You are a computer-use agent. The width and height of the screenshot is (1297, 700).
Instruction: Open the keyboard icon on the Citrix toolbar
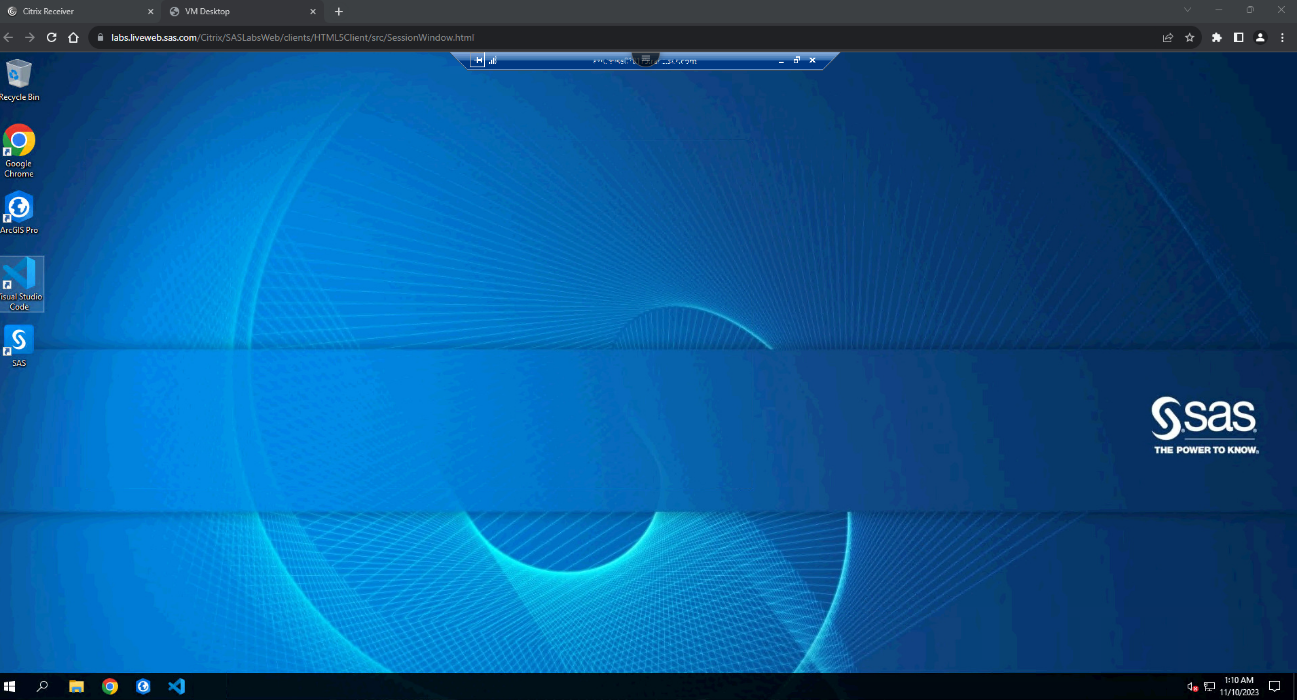pos(478,60)
